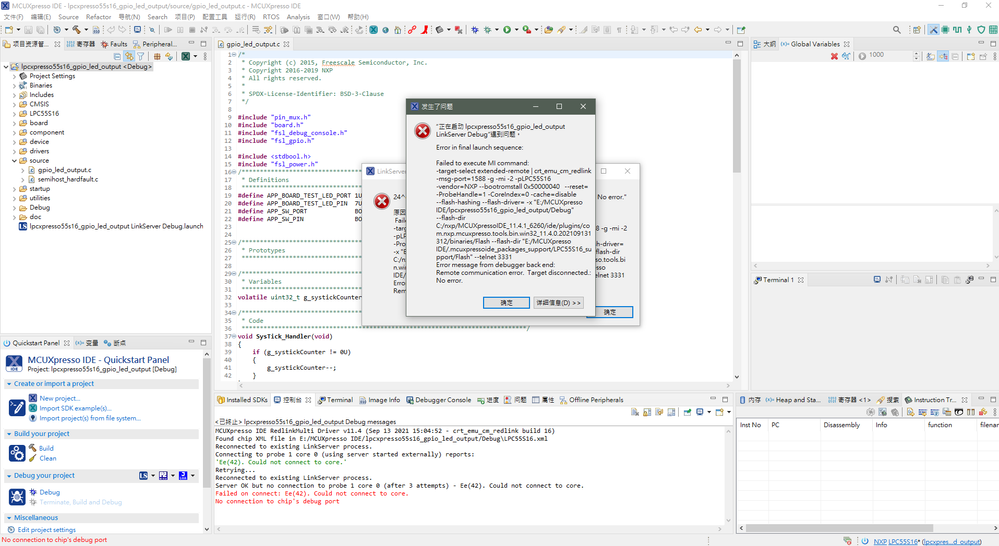Click LinkServer LS debug probe icon in Quickstart

click(x=144, y=476)
